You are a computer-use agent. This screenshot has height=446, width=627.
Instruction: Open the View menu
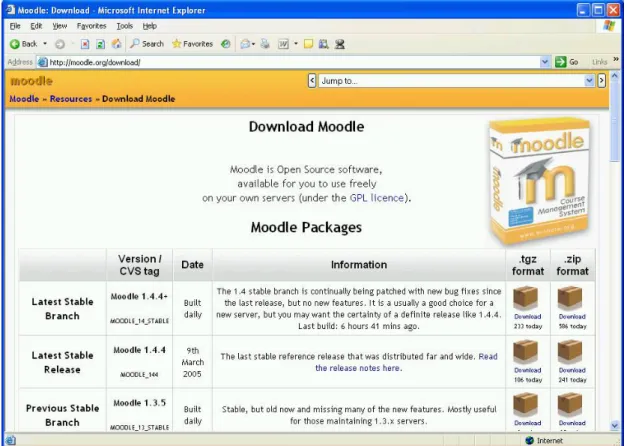60,26
